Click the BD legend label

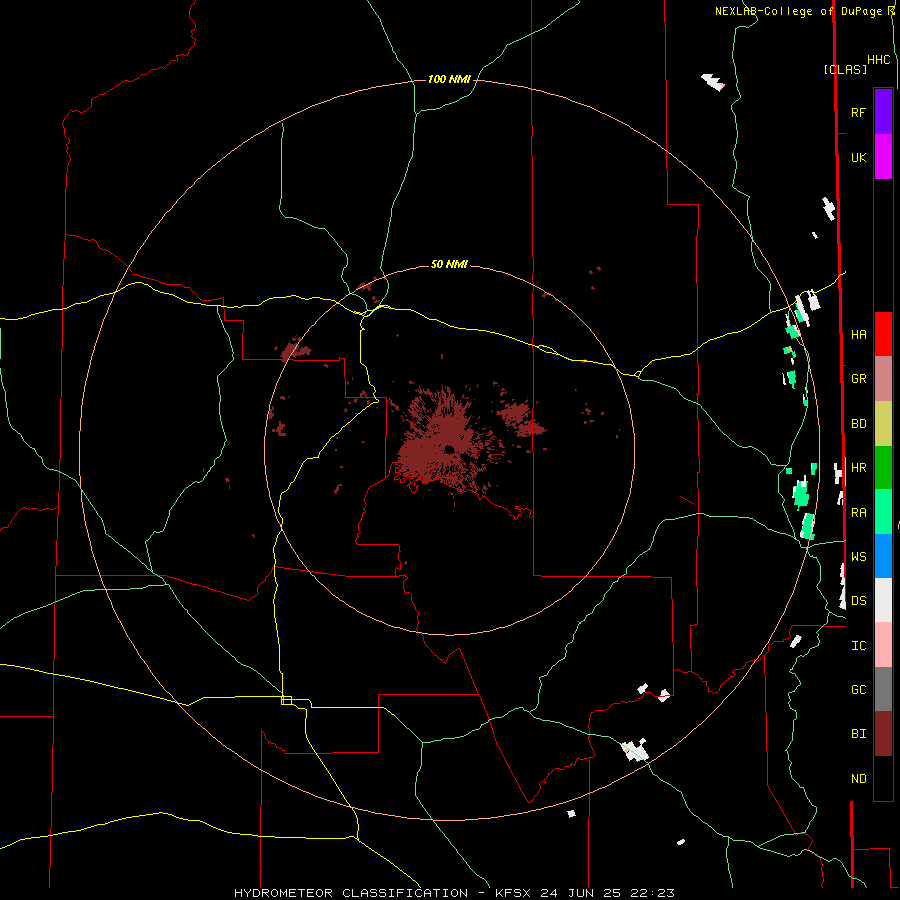click(x=858, y=424)
